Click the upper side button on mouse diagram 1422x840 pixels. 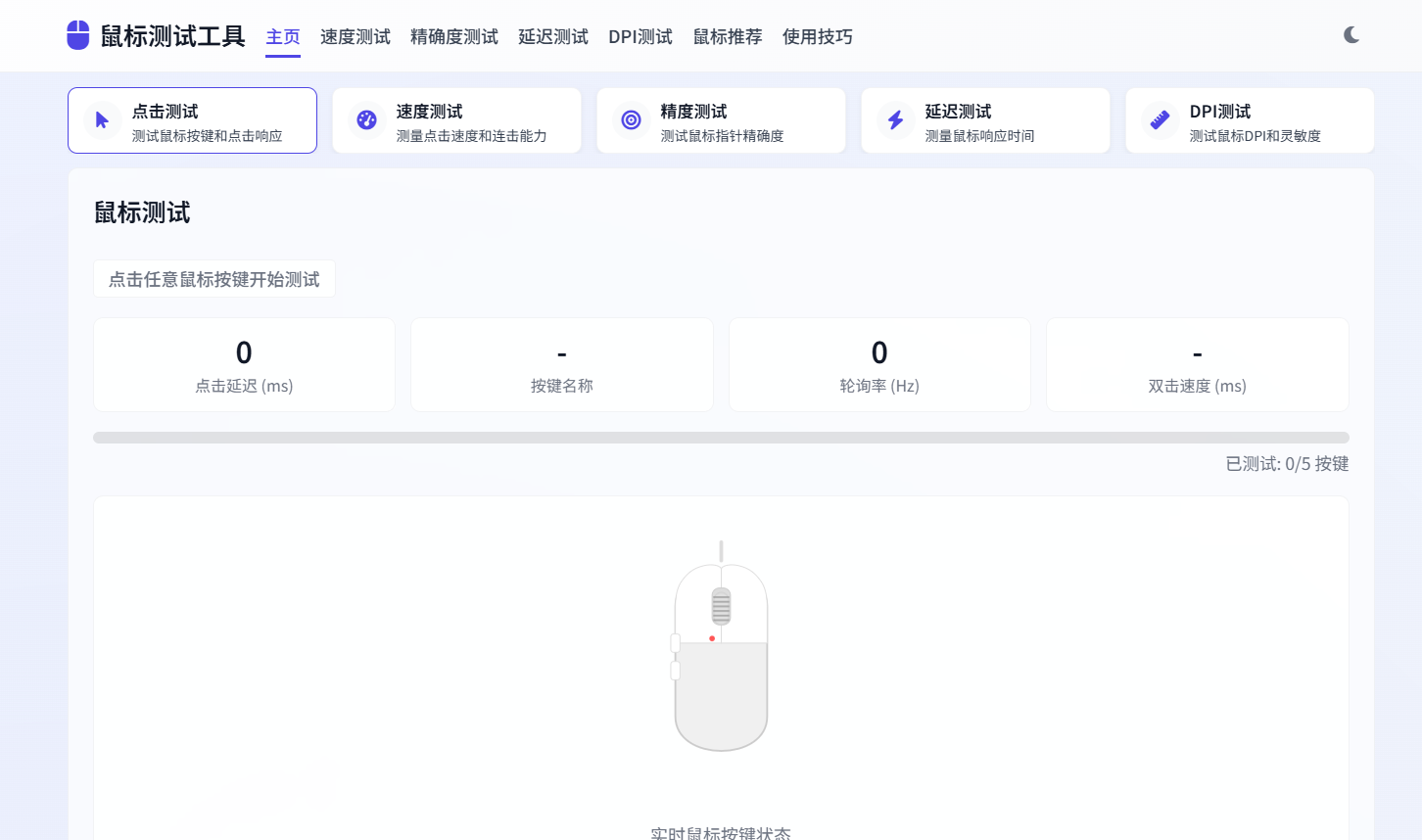675,643
